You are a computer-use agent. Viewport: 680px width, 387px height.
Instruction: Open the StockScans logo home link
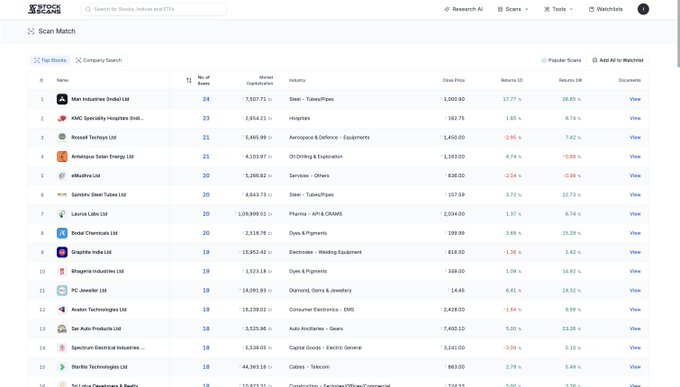coord(44,9)
